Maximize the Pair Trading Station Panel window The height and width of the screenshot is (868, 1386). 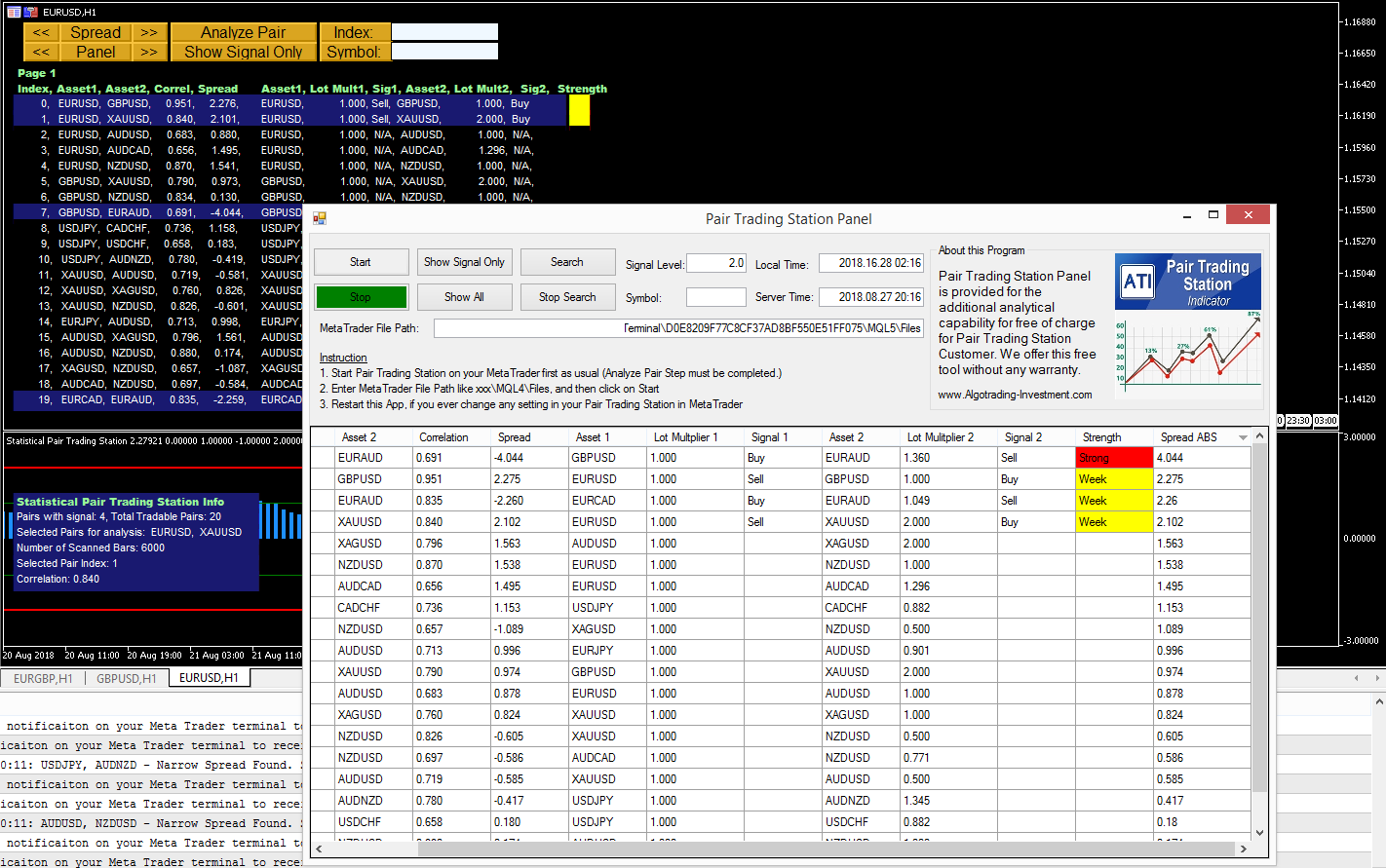tap(1213, 214)
